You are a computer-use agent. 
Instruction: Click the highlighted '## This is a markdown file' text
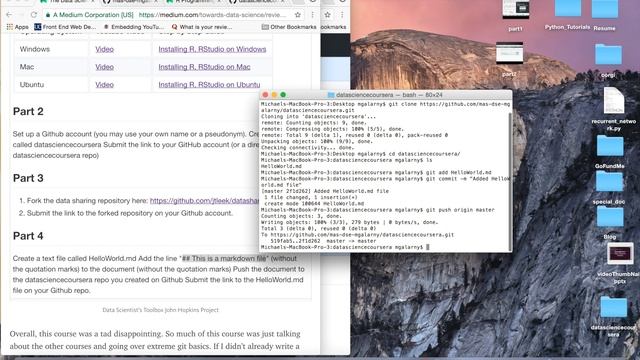click(x=224, y=258)
